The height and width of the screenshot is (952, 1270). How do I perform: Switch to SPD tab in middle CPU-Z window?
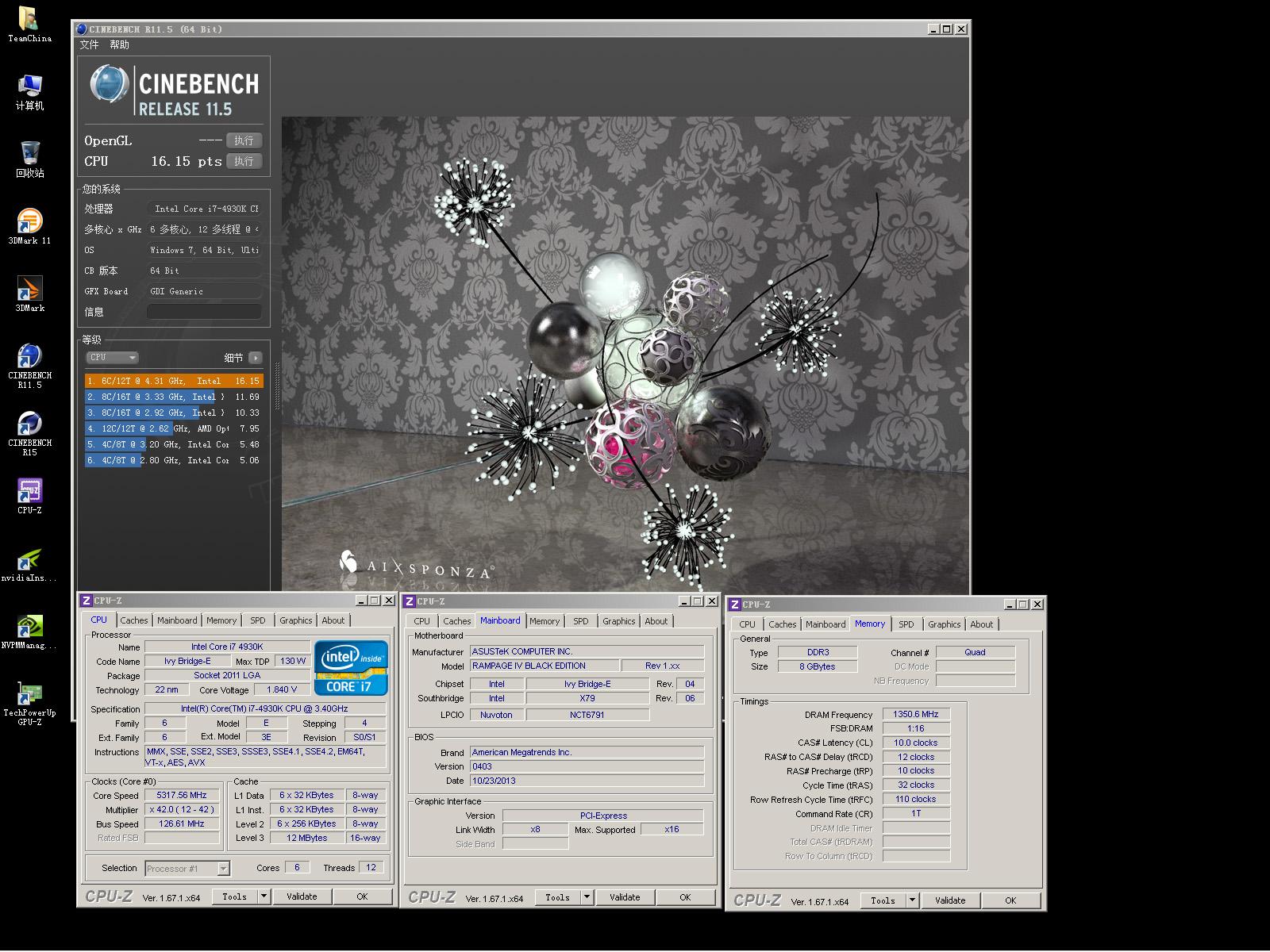pyautogui.click(x=581, y=621)
